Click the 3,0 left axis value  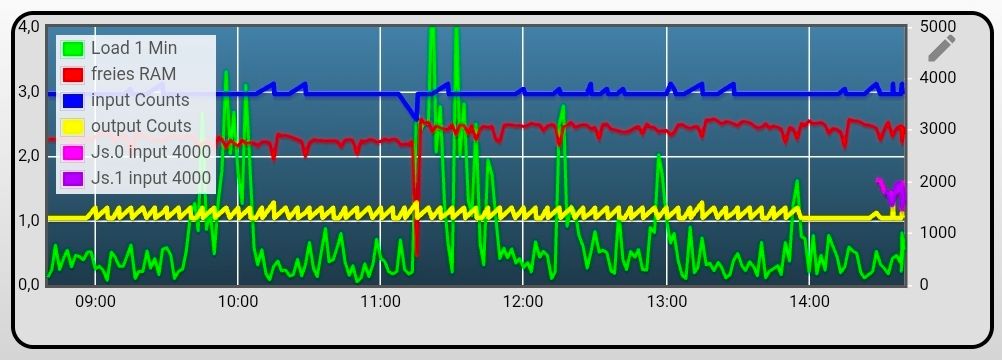[x=29, y=91]
